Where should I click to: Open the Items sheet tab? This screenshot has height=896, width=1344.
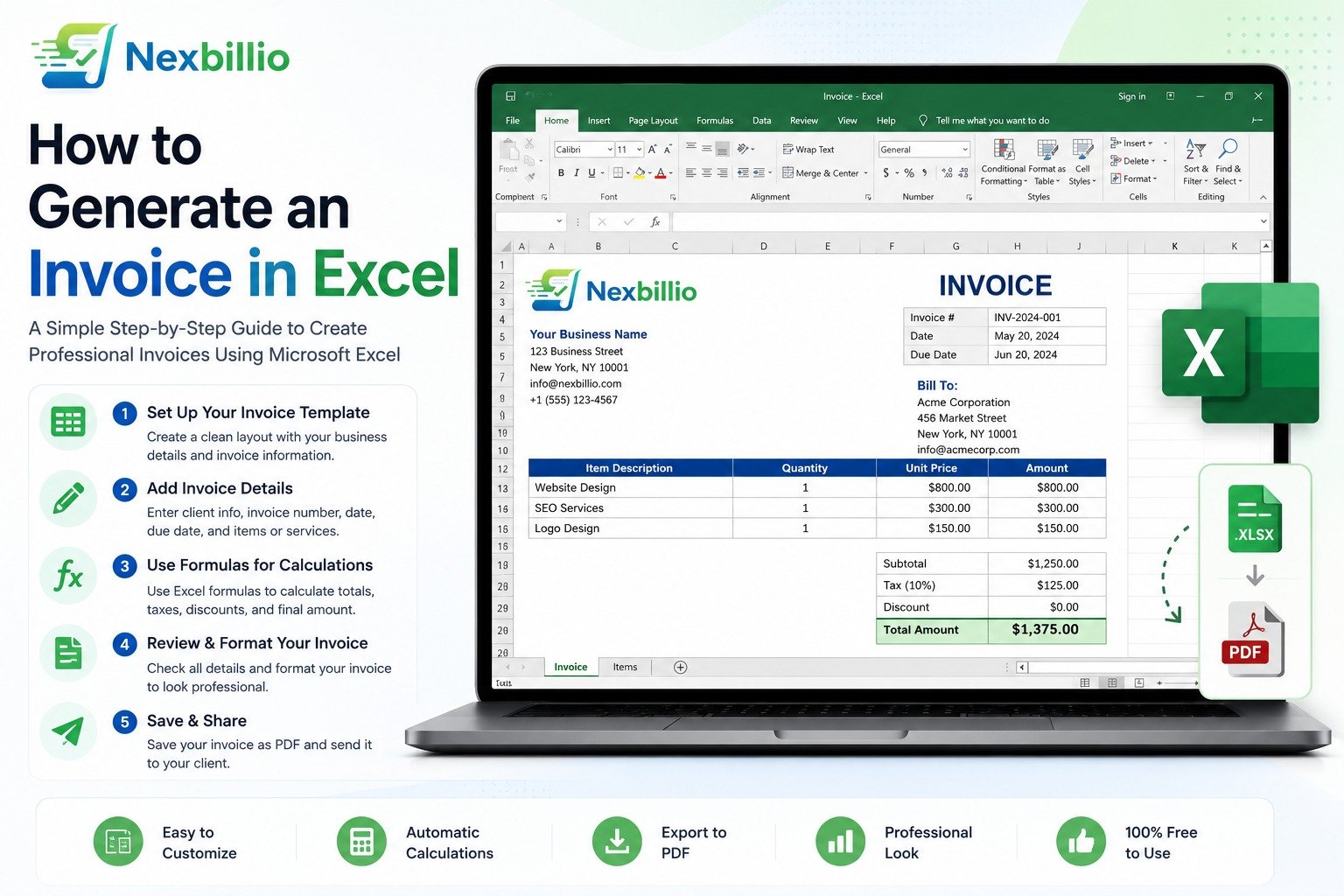625,667
